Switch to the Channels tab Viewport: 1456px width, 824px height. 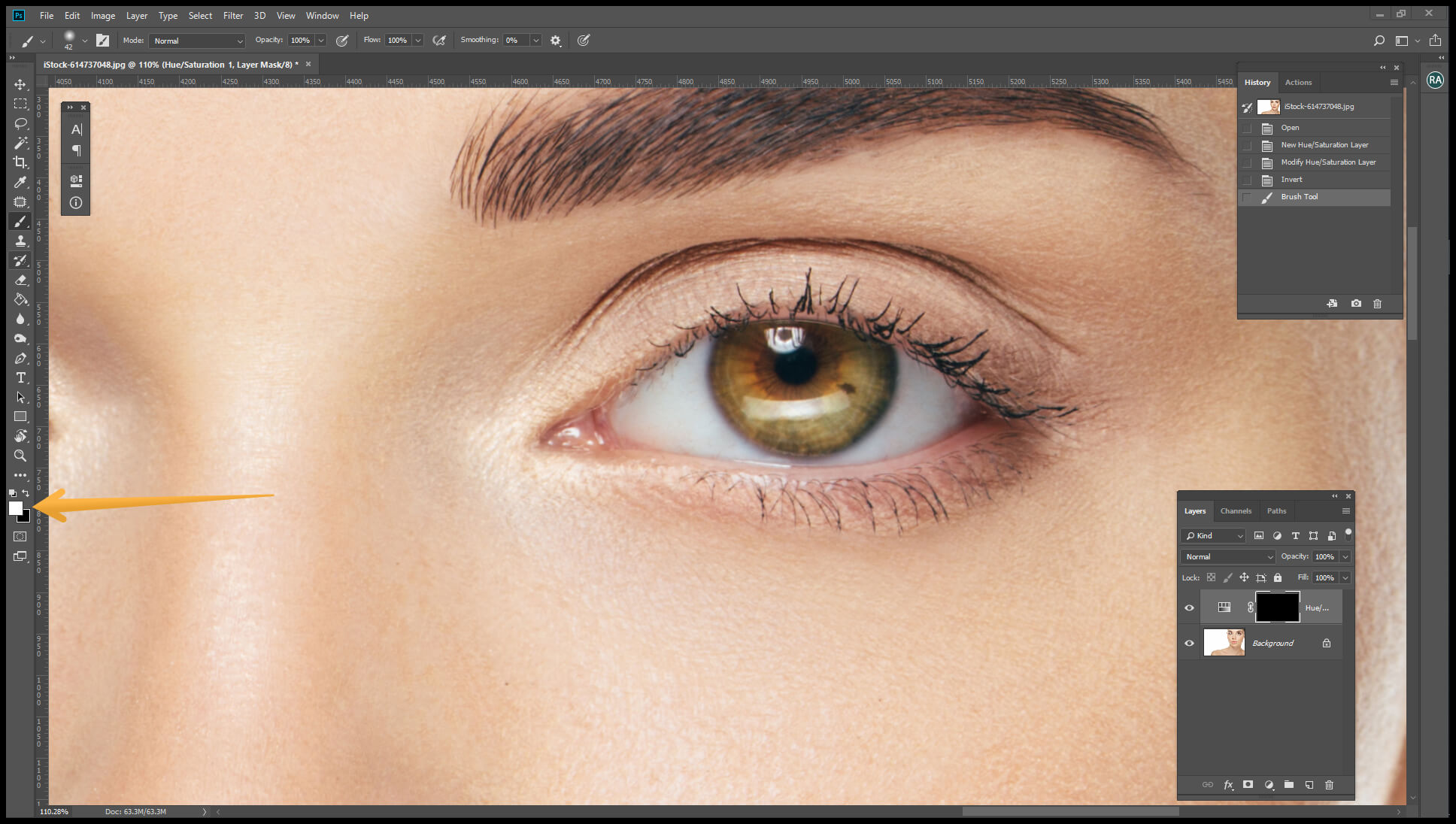point(1236,510)
